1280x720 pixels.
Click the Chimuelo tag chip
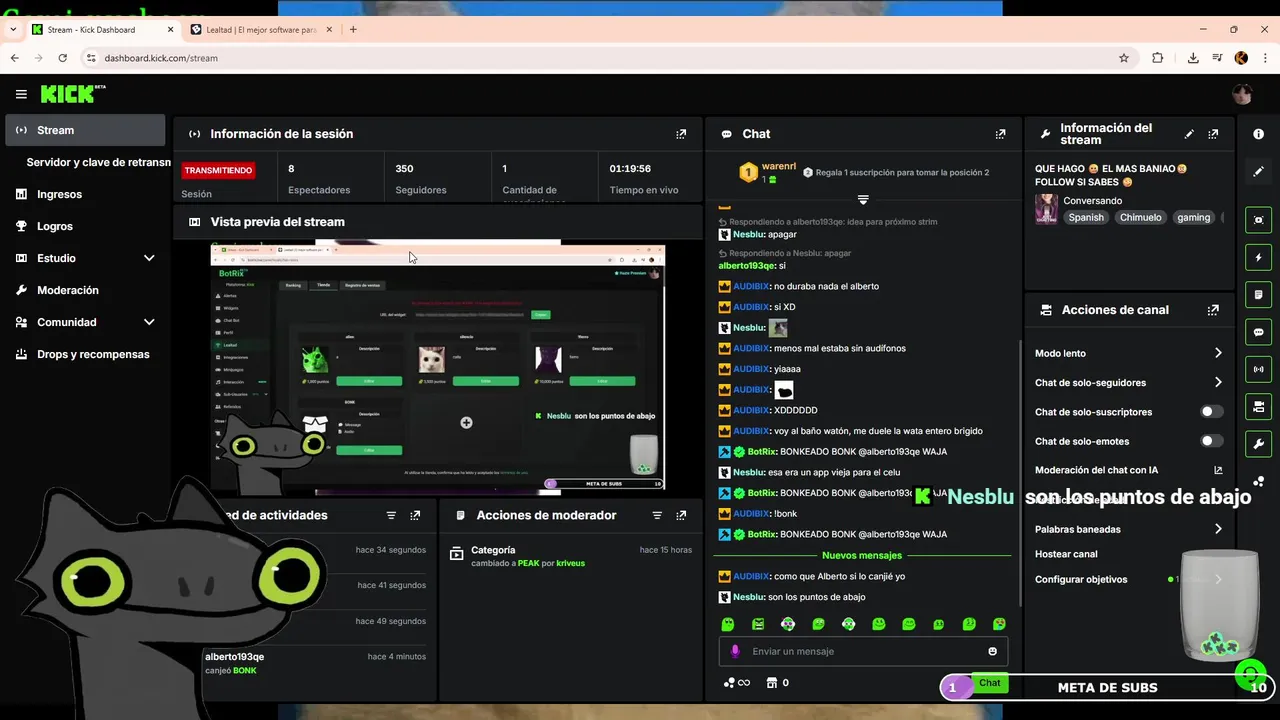tap(1140, 217)
